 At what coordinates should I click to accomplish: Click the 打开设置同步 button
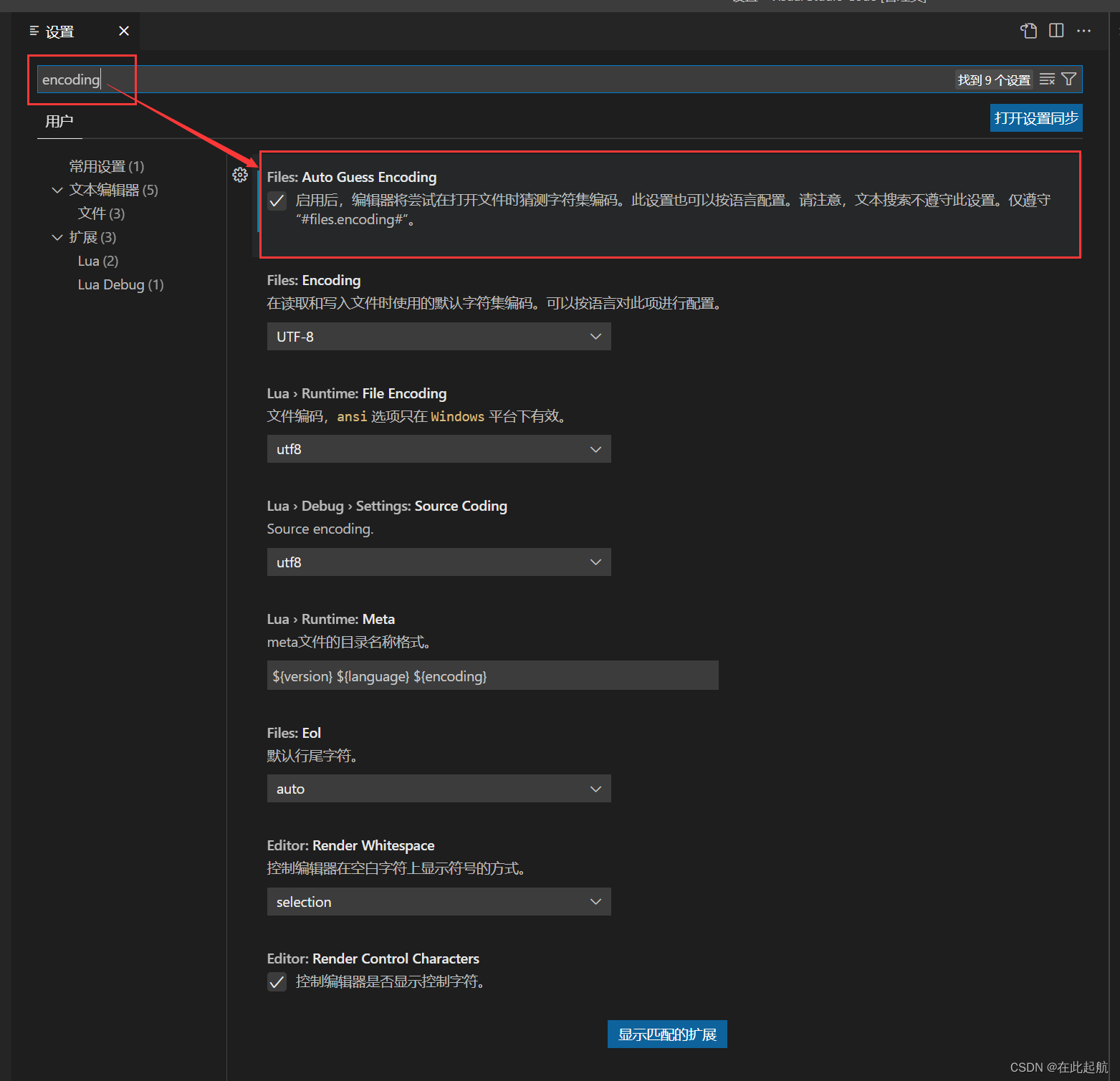1036,118
